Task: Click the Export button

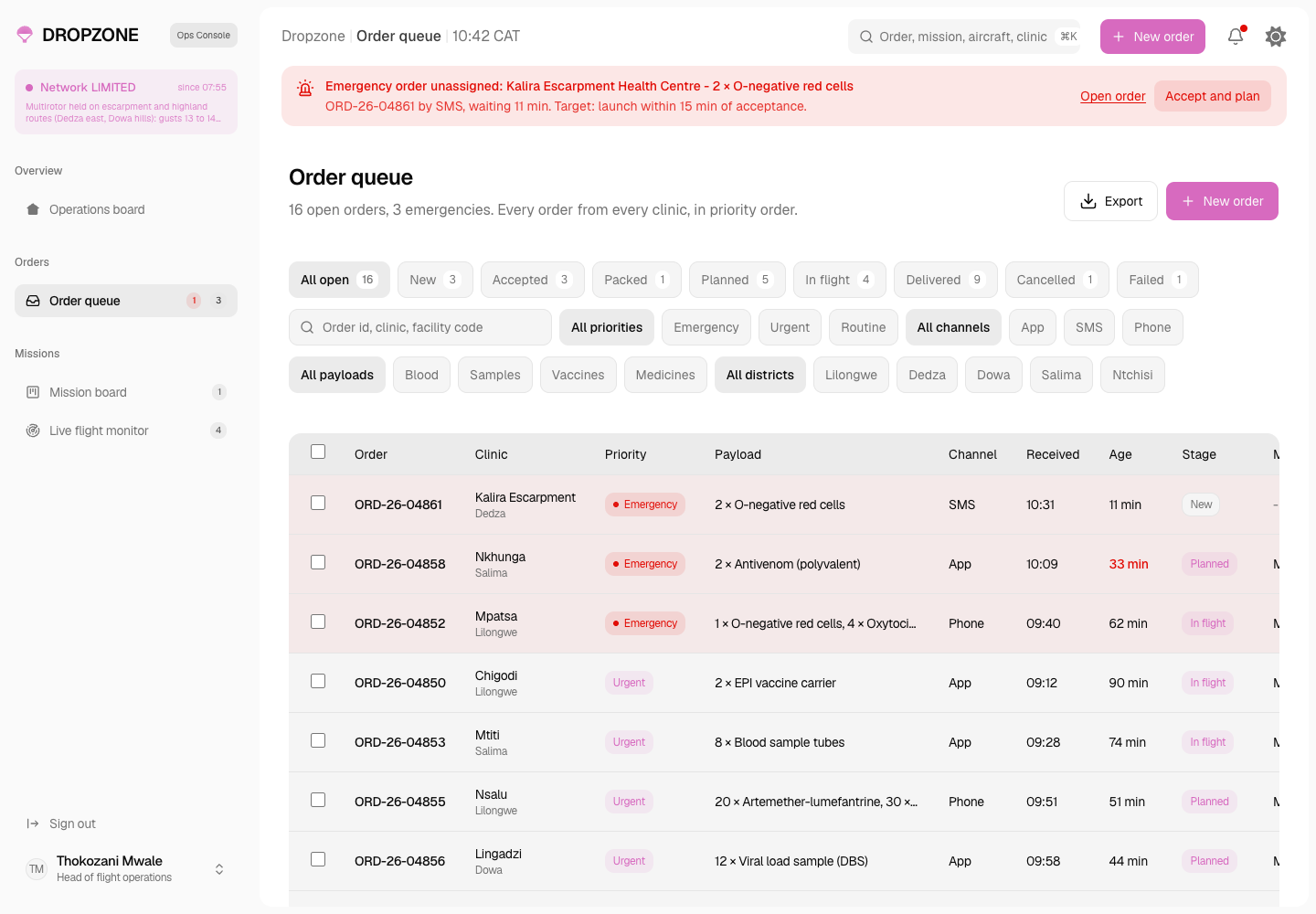Action: pyautogui.click(x=1111, y=201)
